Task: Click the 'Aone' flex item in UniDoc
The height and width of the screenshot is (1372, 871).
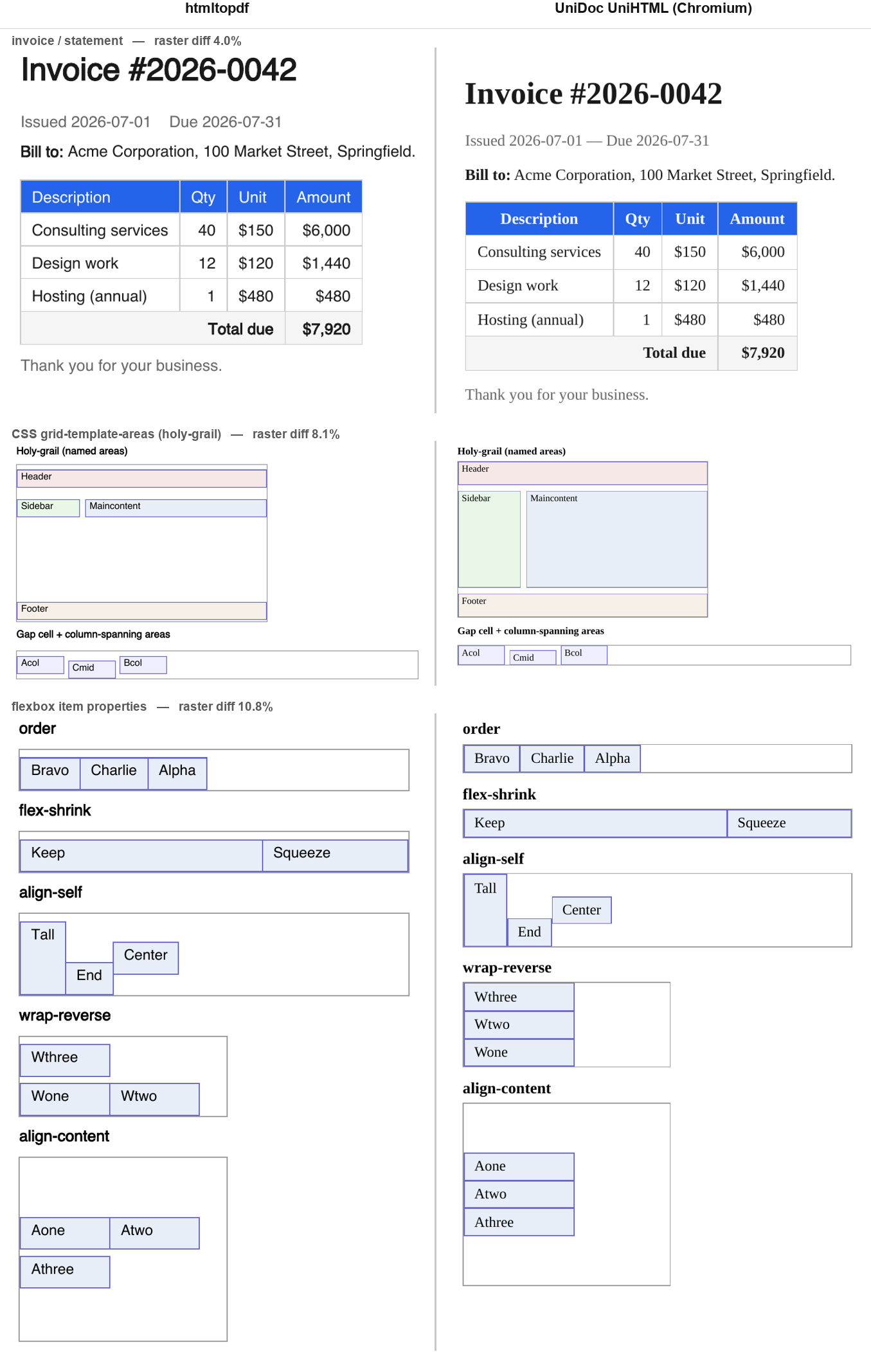Action: [x=519, y=1166]
